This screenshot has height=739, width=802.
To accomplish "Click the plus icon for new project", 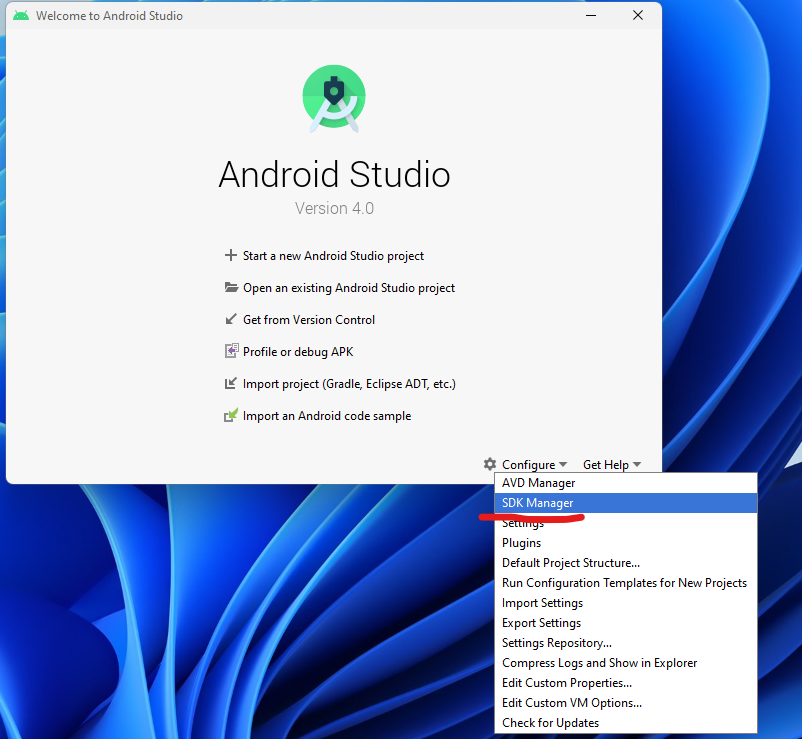I will point(231,256).
